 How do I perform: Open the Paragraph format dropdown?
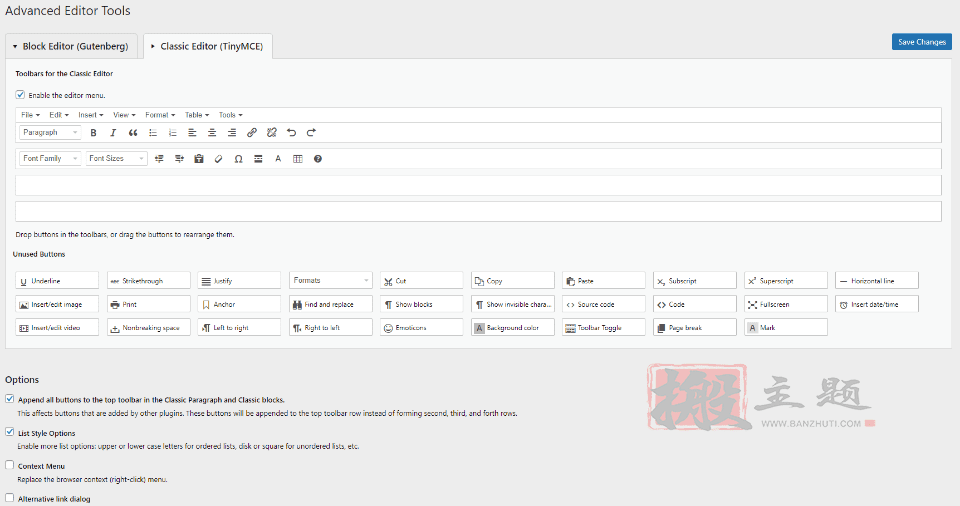click(50, 132)
